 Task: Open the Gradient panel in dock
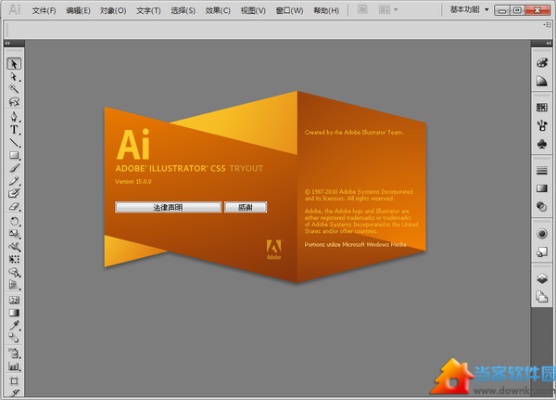pyautogui.click(x=542, y=188)
